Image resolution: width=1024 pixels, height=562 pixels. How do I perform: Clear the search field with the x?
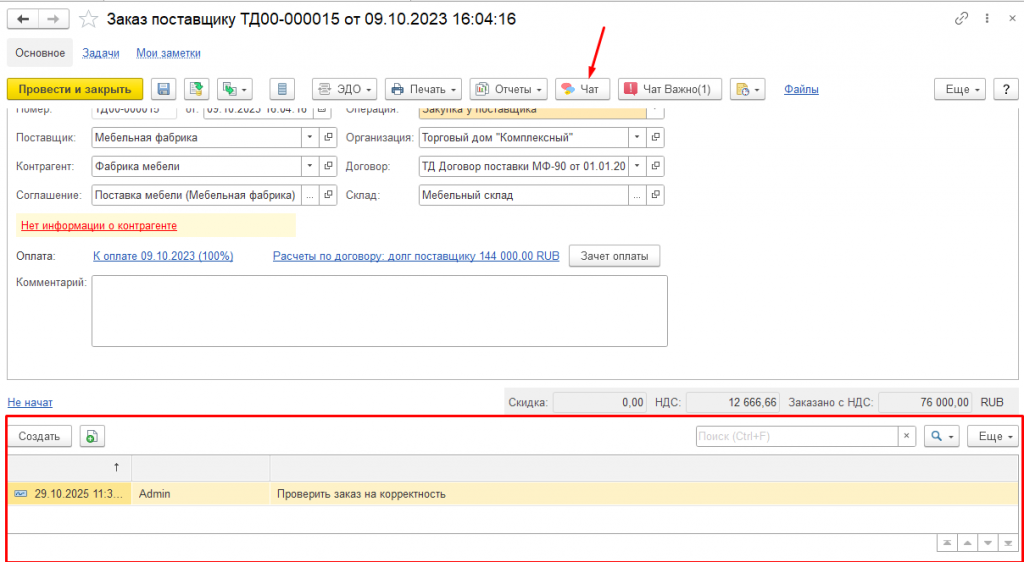(906, 437)
